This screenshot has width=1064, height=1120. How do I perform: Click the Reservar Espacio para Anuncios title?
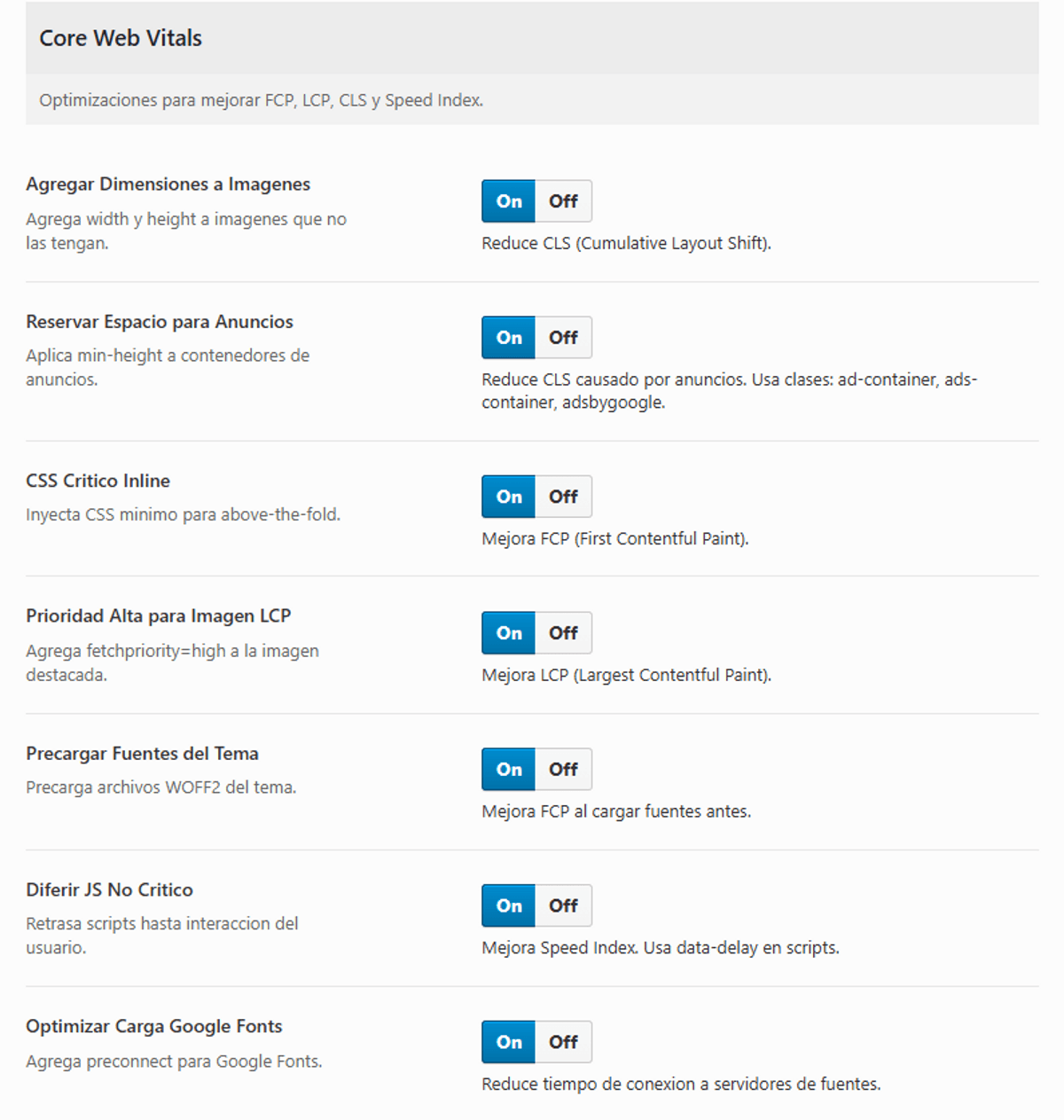point(160,322)
